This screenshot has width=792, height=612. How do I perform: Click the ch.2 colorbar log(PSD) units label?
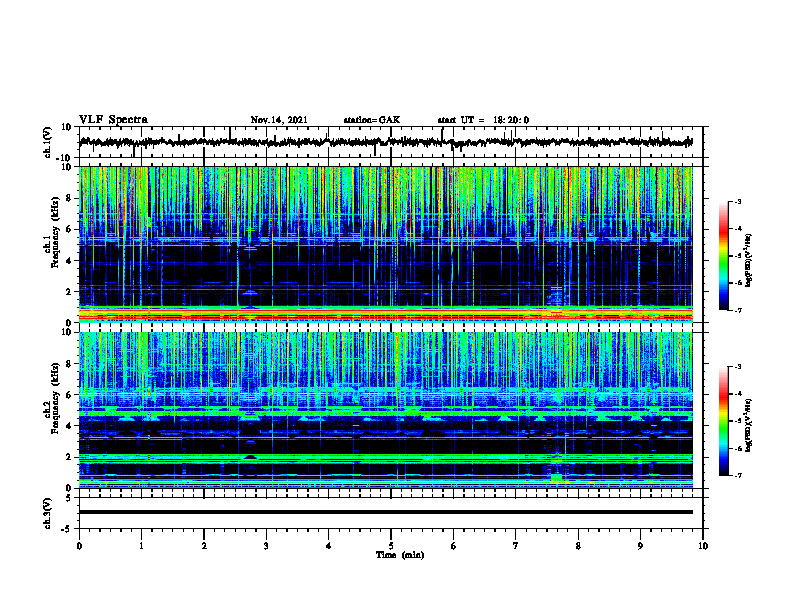click(x=749, y=425)
